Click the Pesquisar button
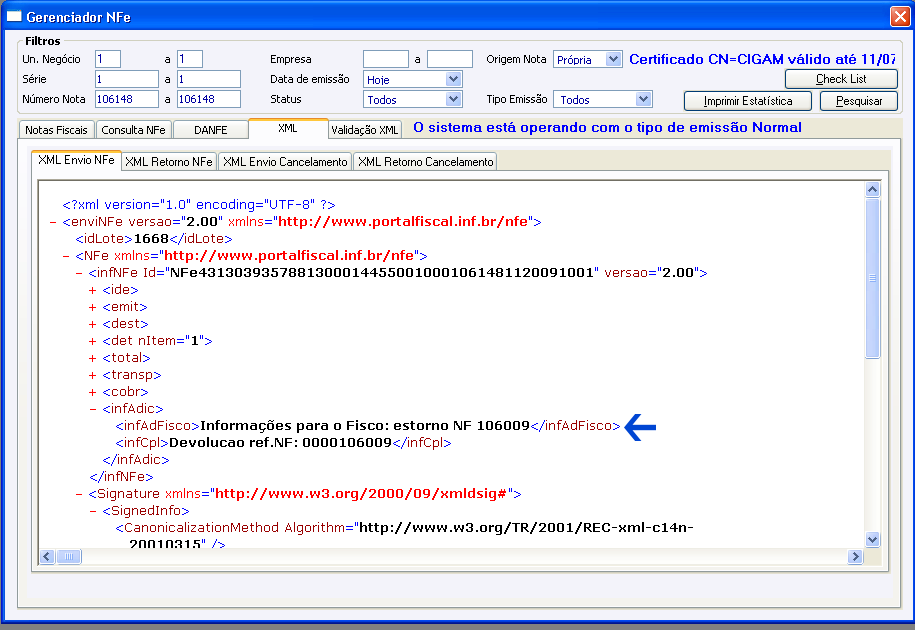915x630 pixels. click(858, 101)
